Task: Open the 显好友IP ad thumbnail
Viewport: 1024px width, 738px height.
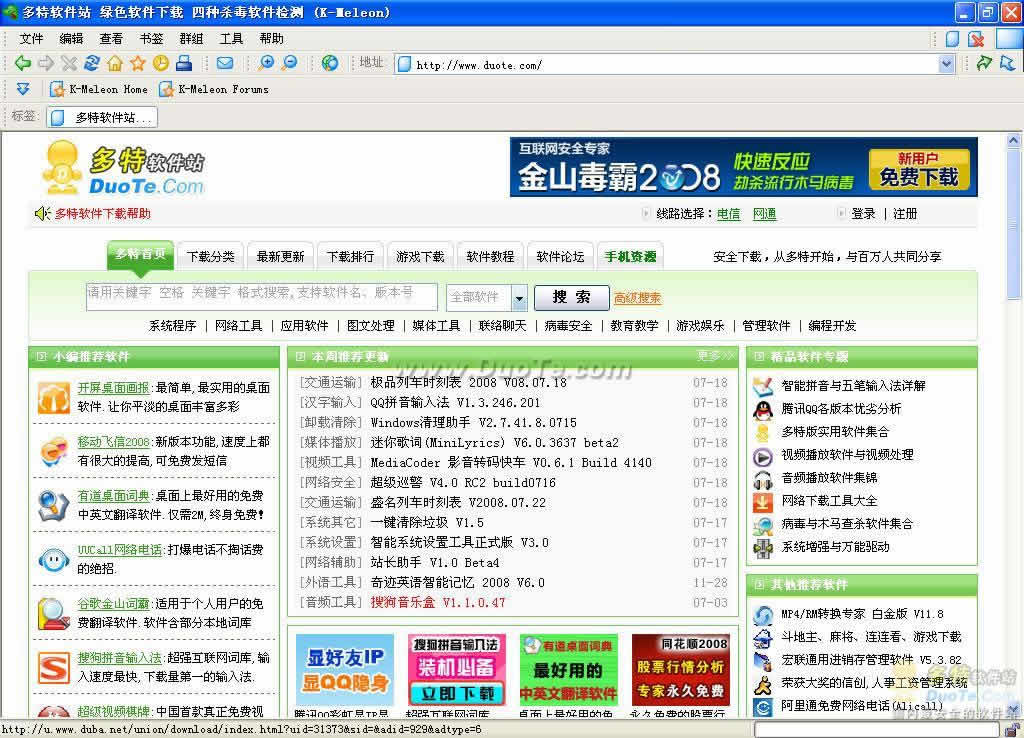Action: coord(345,669)
